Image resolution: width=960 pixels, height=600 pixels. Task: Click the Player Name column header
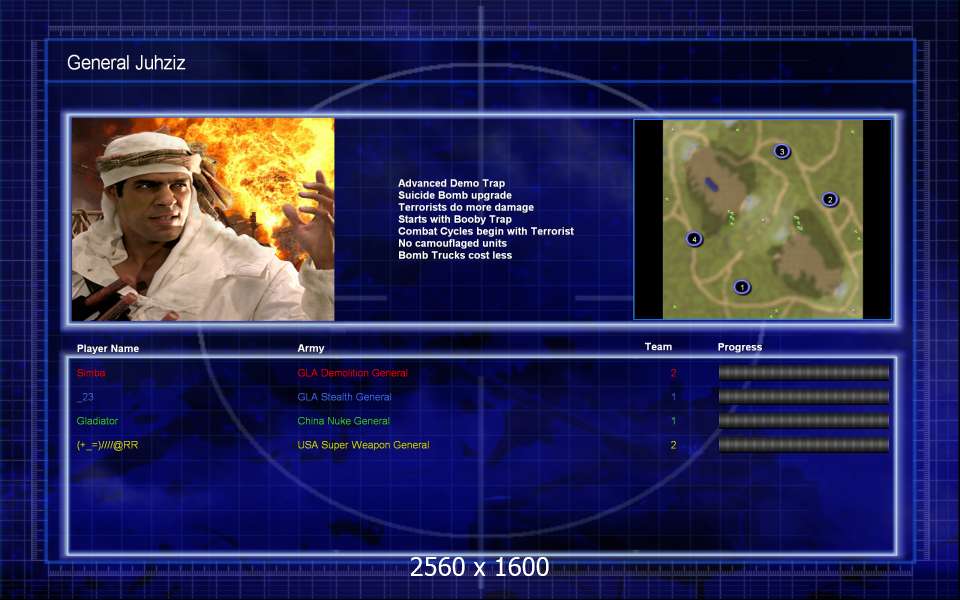tap(108, 348)
